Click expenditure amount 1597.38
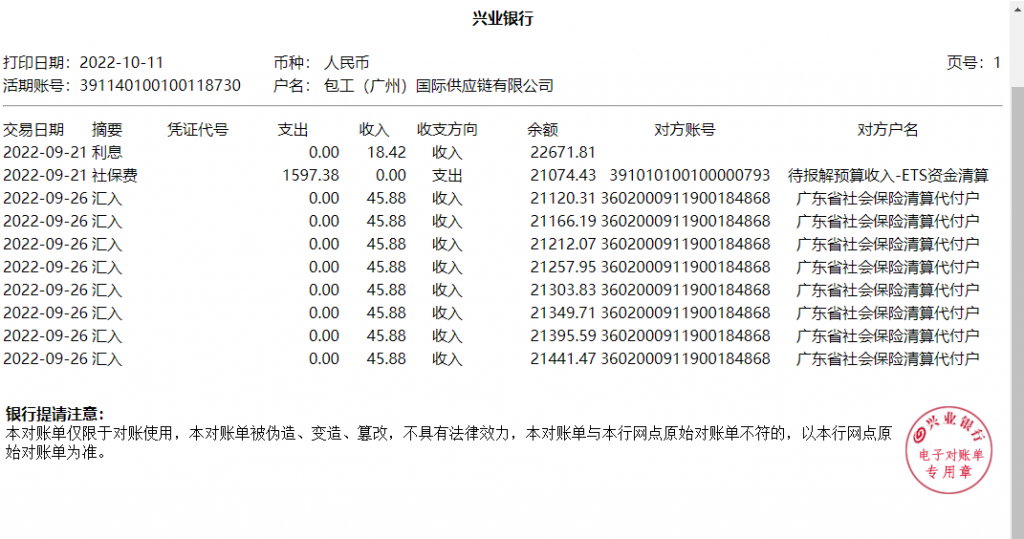 pos(311,176)
